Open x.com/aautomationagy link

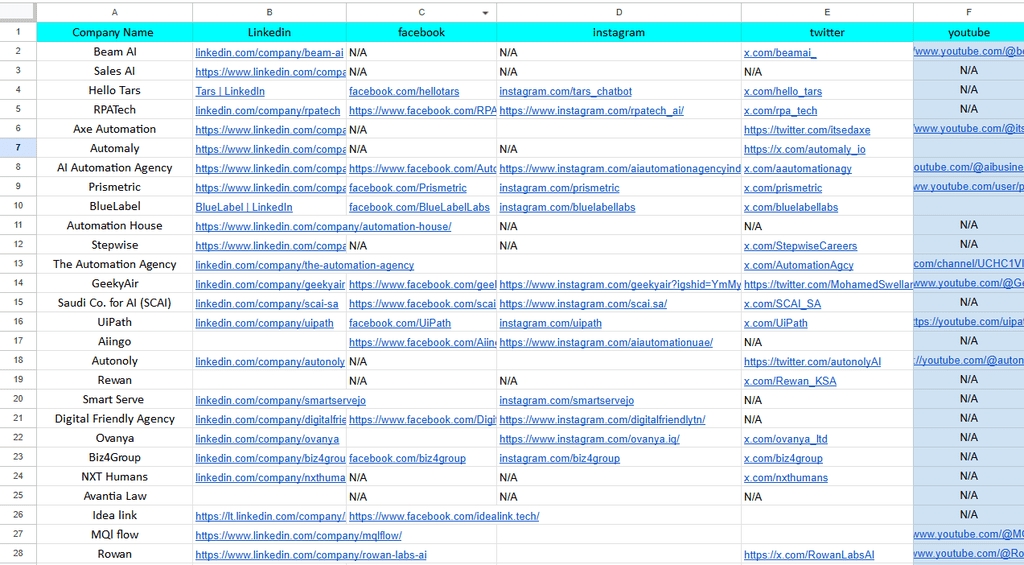pyautogui.click(x=798, y=169)
